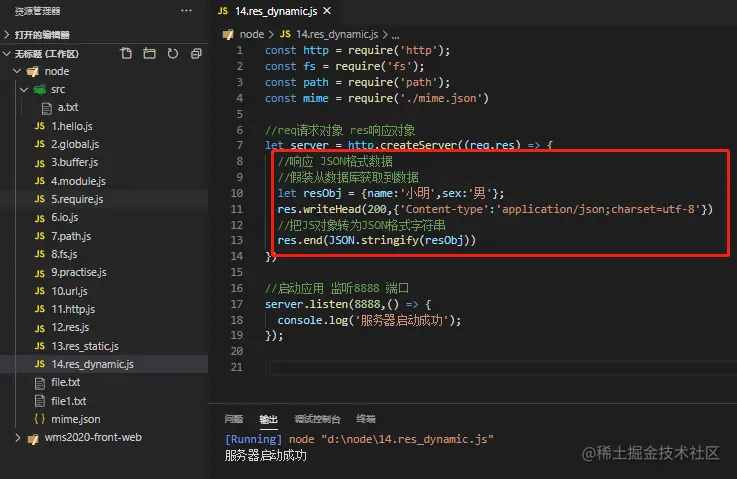Click the new file icon in workspace header

126,53
